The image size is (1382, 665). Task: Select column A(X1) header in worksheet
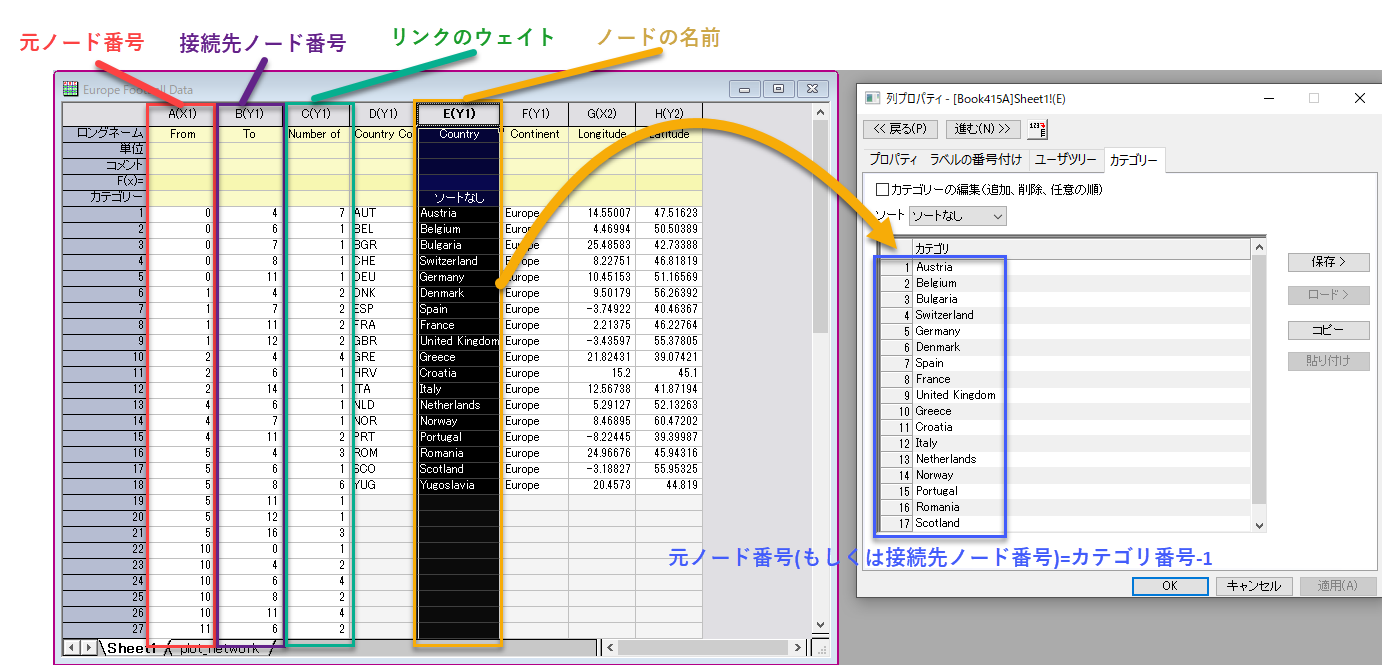pos(182,114)
